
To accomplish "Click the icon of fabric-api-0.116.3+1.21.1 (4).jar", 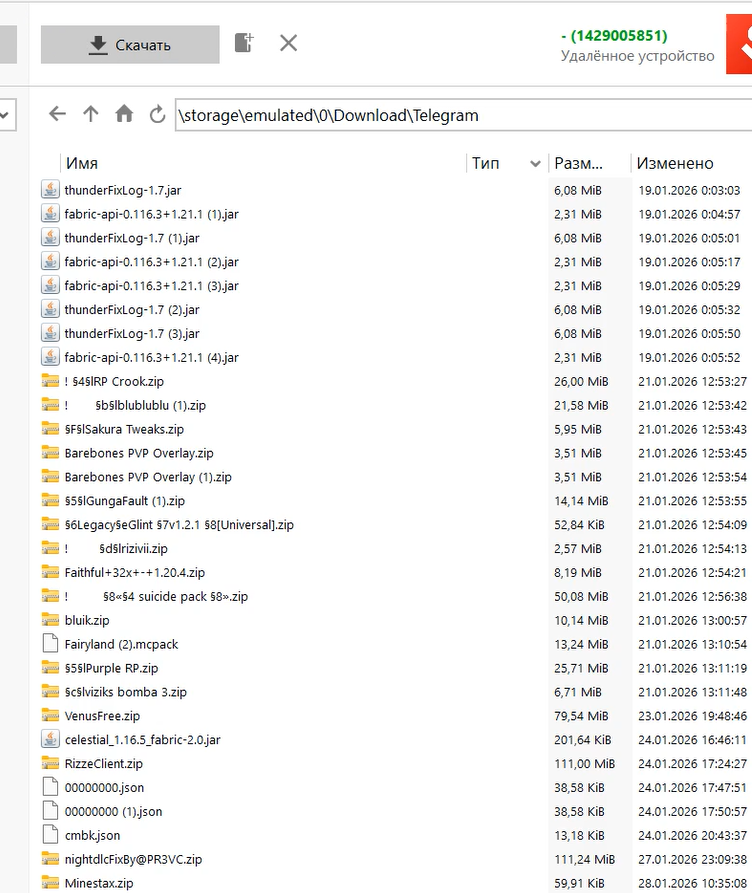I will pos(50,357).
